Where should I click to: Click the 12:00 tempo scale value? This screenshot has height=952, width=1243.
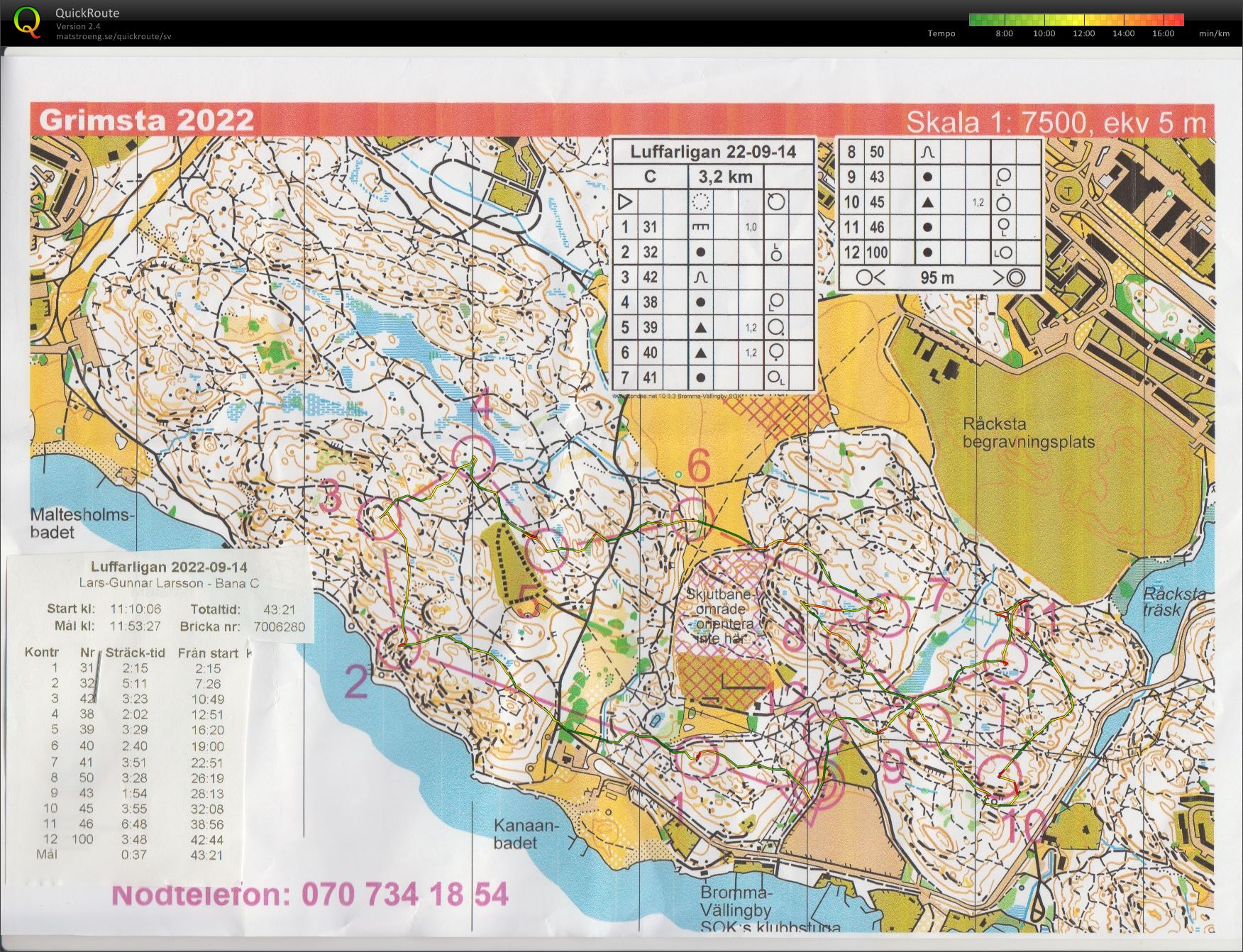click(1083, 33)
